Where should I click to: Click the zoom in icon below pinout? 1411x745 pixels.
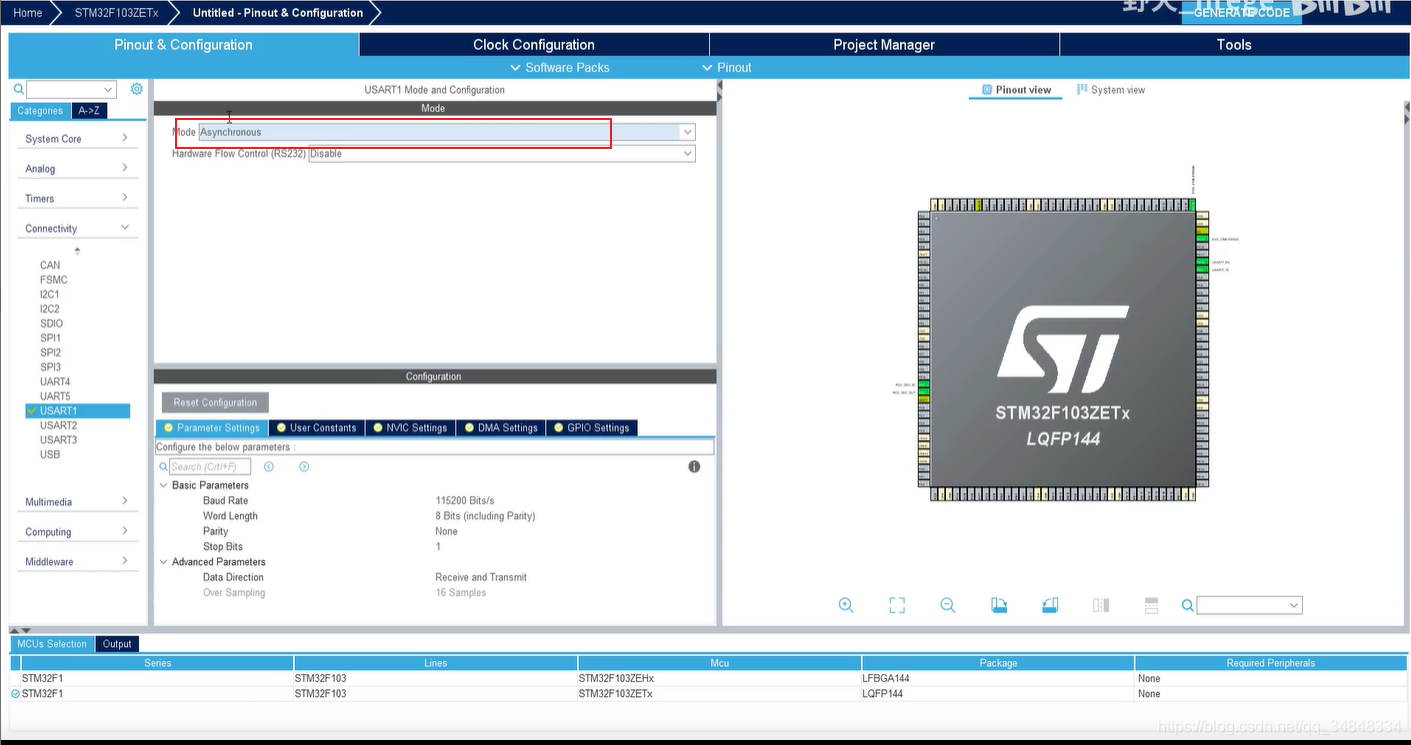[846, 605]
